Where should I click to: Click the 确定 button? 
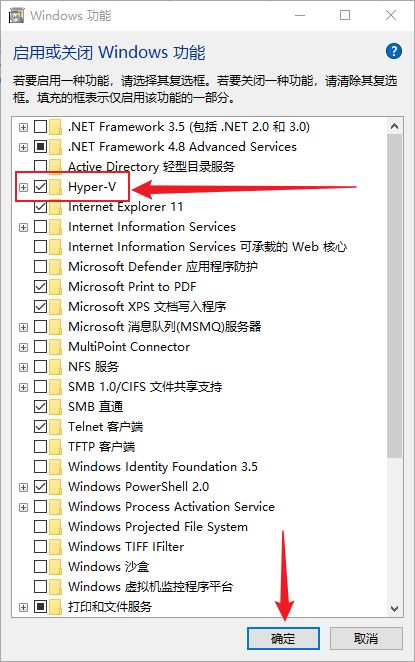pyautogui.click(x=283, y=638)
